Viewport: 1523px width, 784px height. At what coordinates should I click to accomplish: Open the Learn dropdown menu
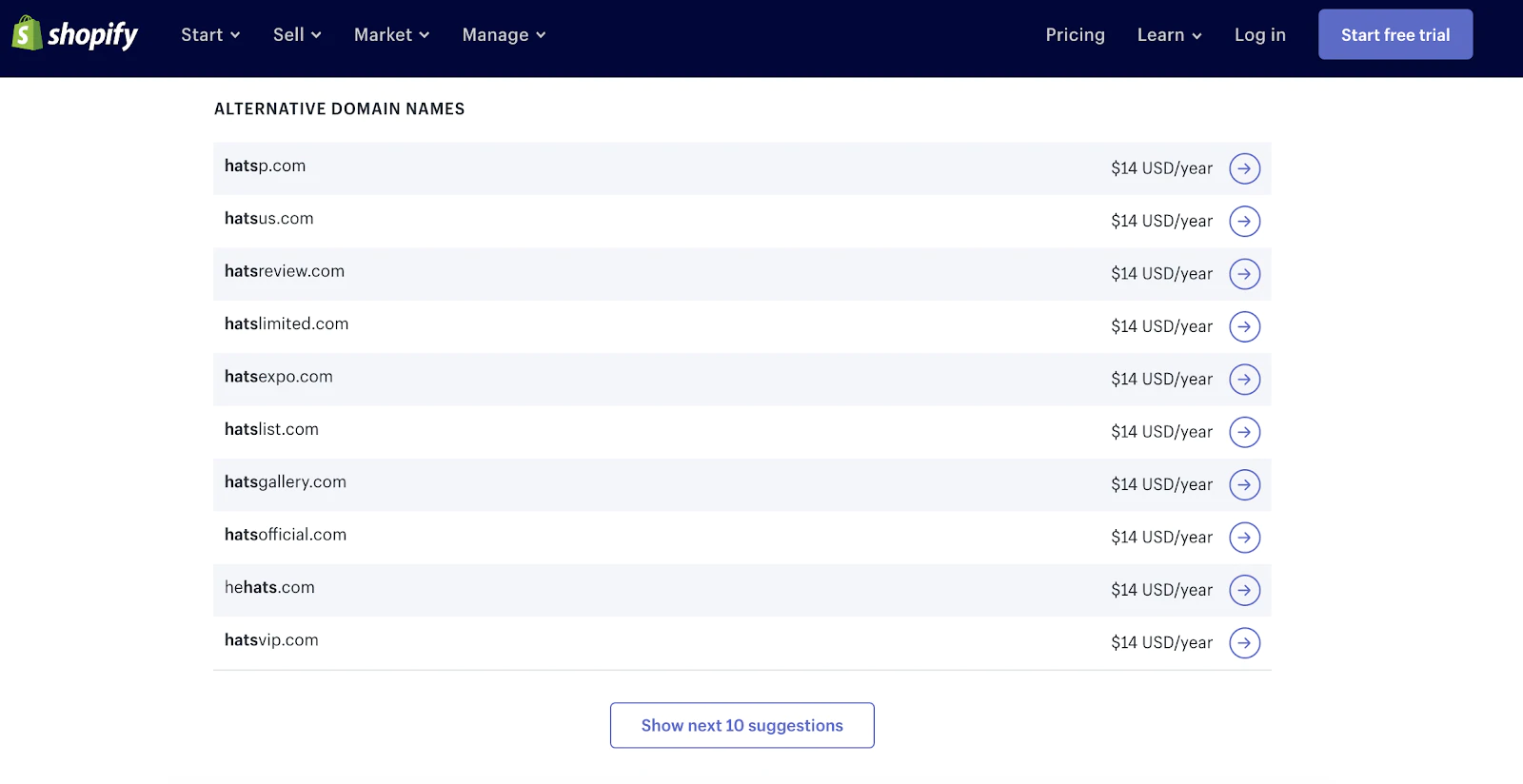(1169, 35)
